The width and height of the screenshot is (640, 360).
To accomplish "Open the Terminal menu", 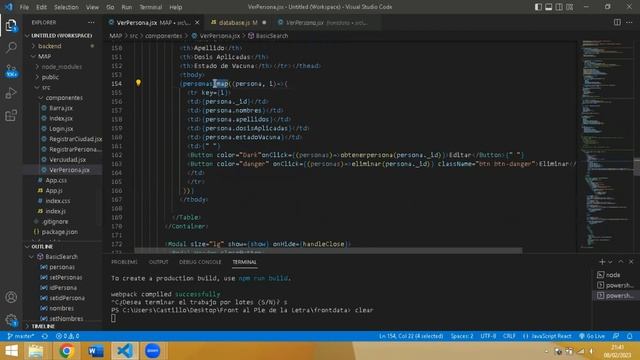I will tap(151, 7).
